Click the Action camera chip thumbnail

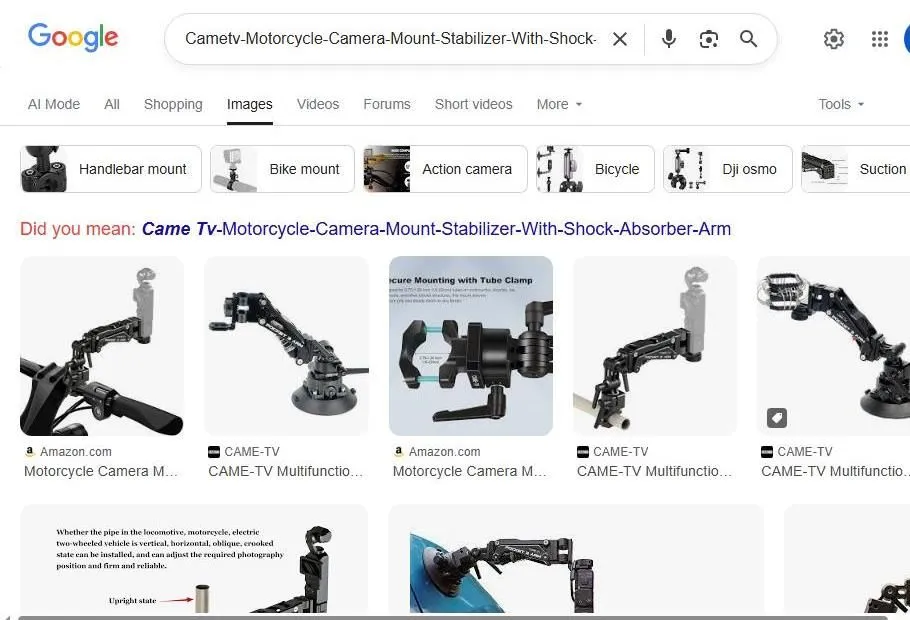(x=387, y=169)
